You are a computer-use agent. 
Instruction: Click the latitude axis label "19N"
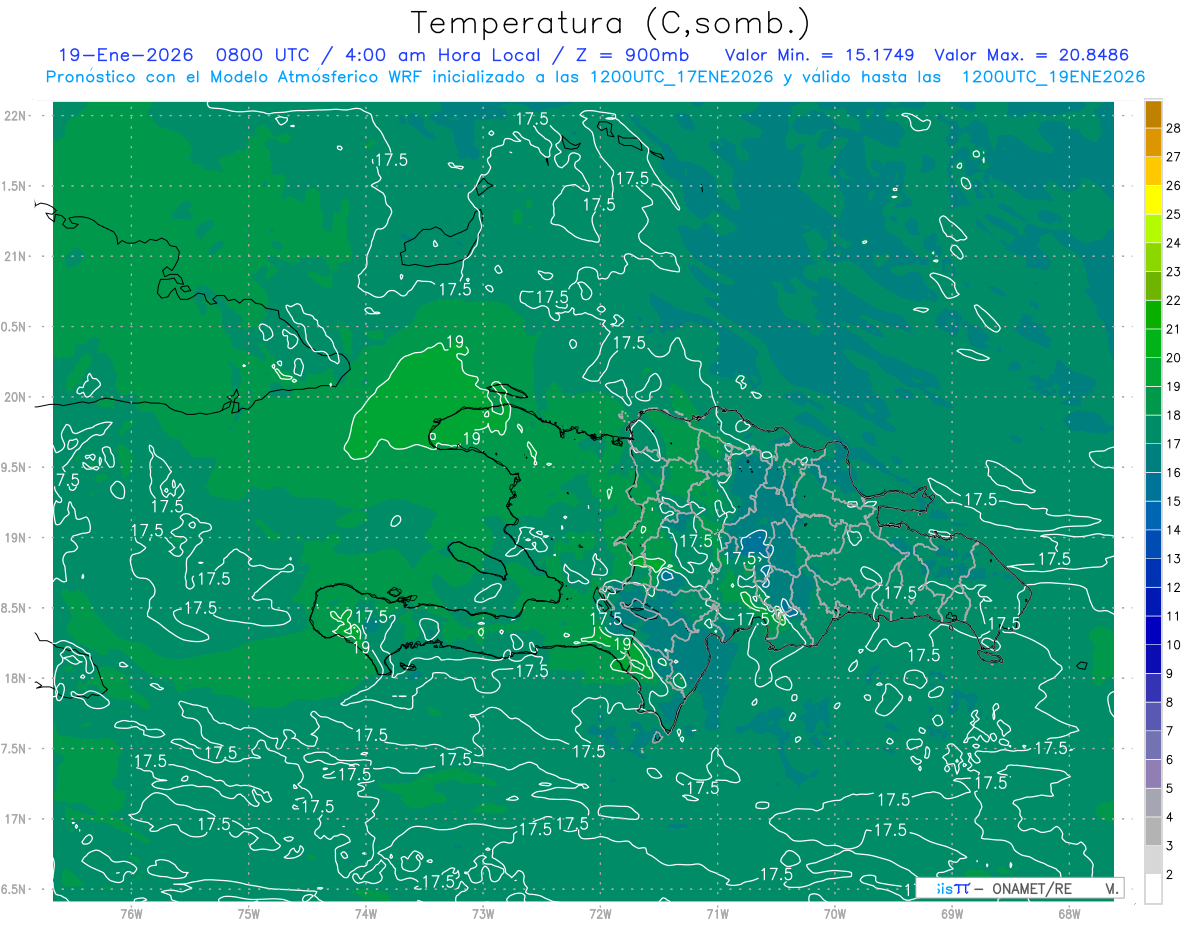click(x=16, y=538)
